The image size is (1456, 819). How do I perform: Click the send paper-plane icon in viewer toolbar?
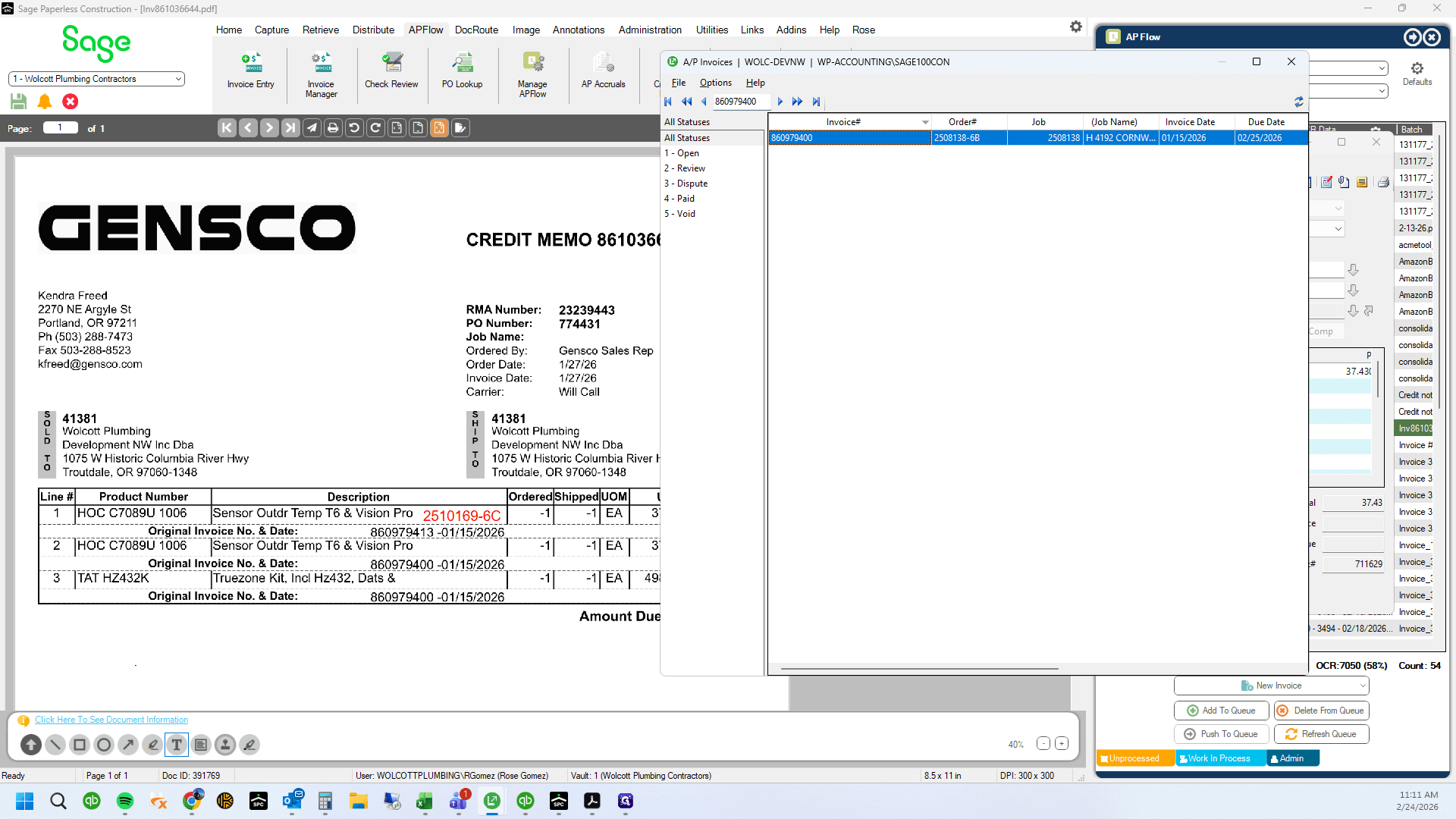pos(312,128)
